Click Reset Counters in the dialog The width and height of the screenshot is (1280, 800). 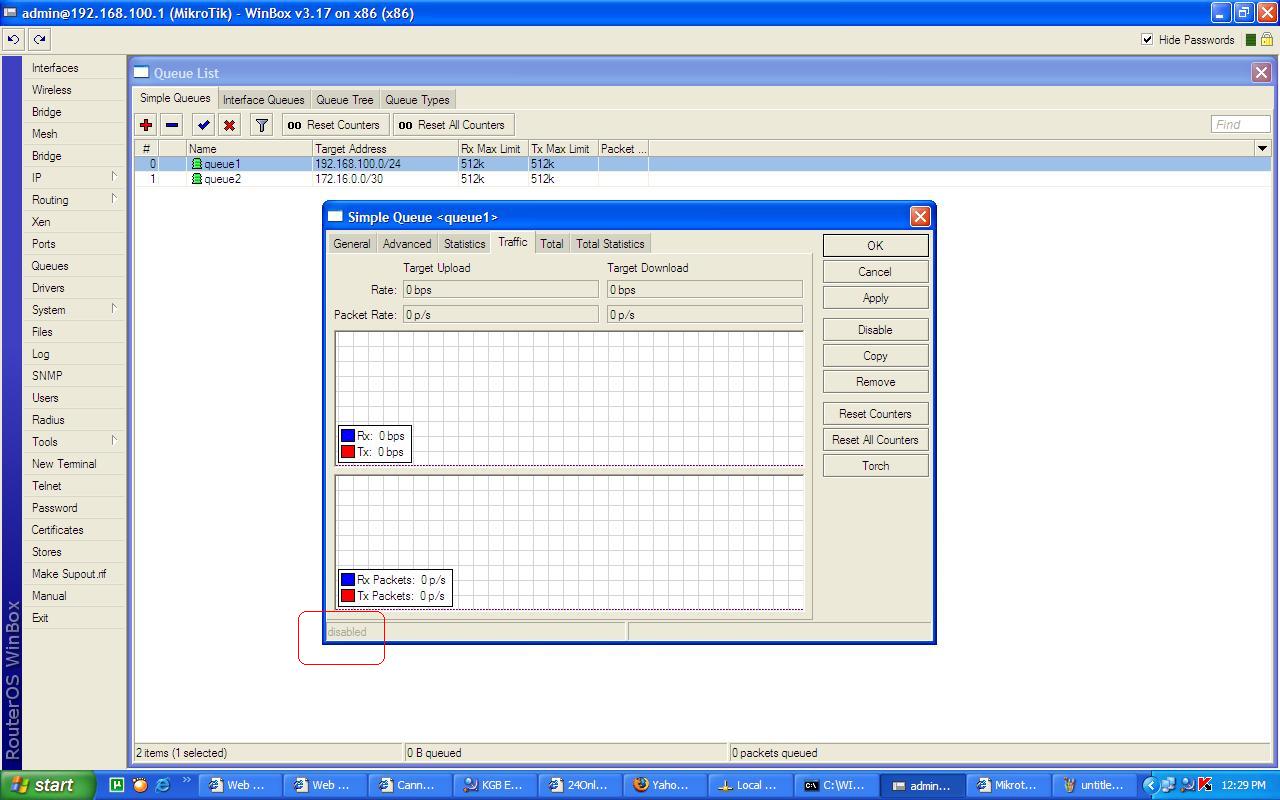[875, 414]
